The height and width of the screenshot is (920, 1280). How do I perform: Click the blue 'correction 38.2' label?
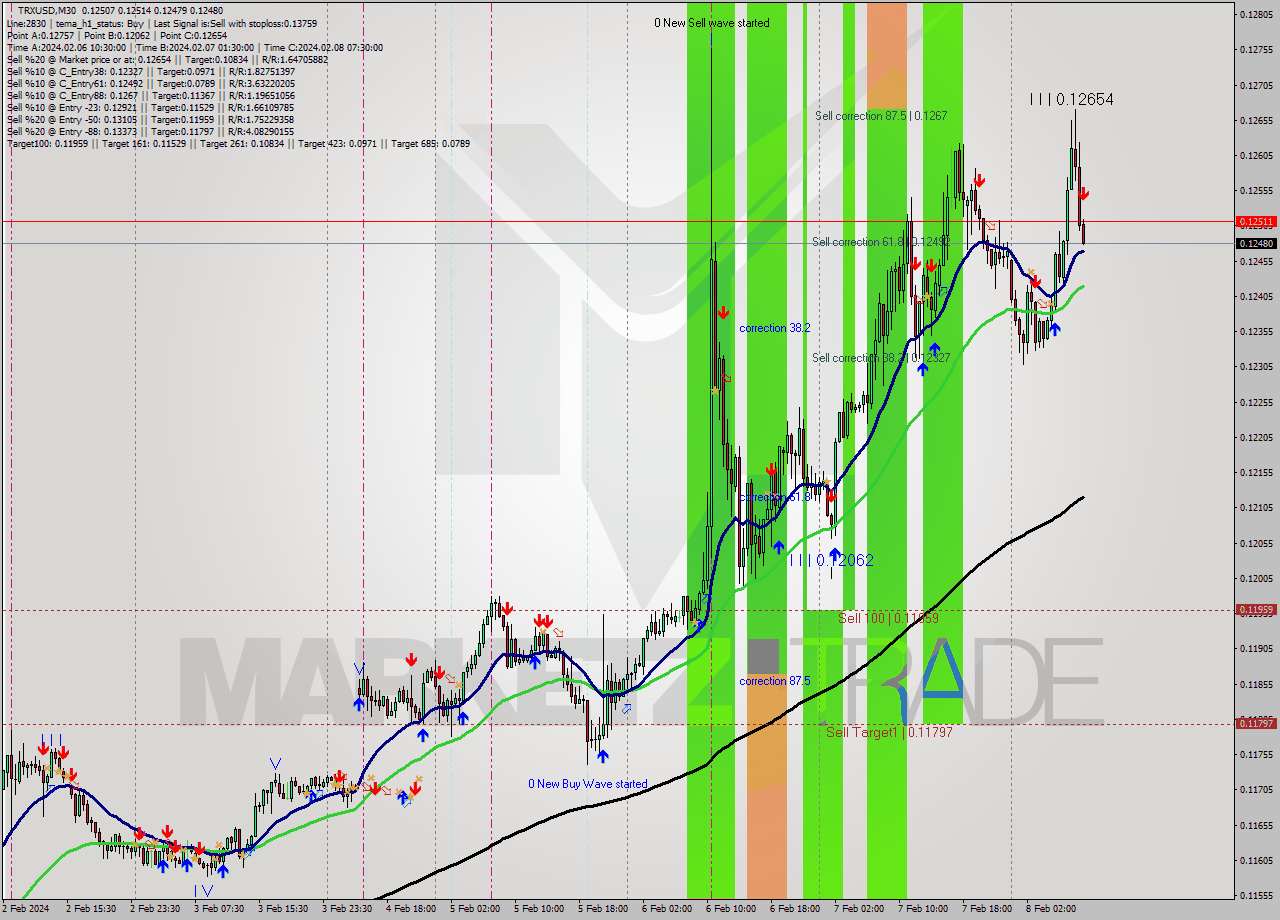775,328
